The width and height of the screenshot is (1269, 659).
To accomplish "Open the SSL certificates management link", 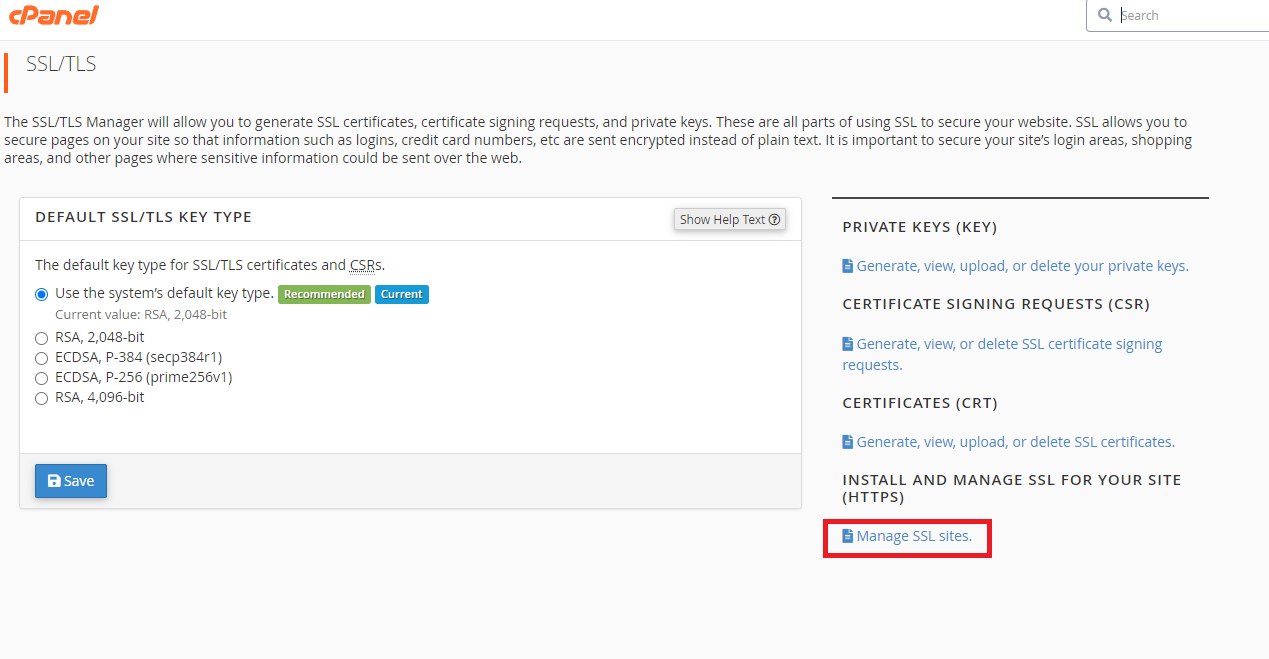I will pyautogui.click(x=1015, y=442).
